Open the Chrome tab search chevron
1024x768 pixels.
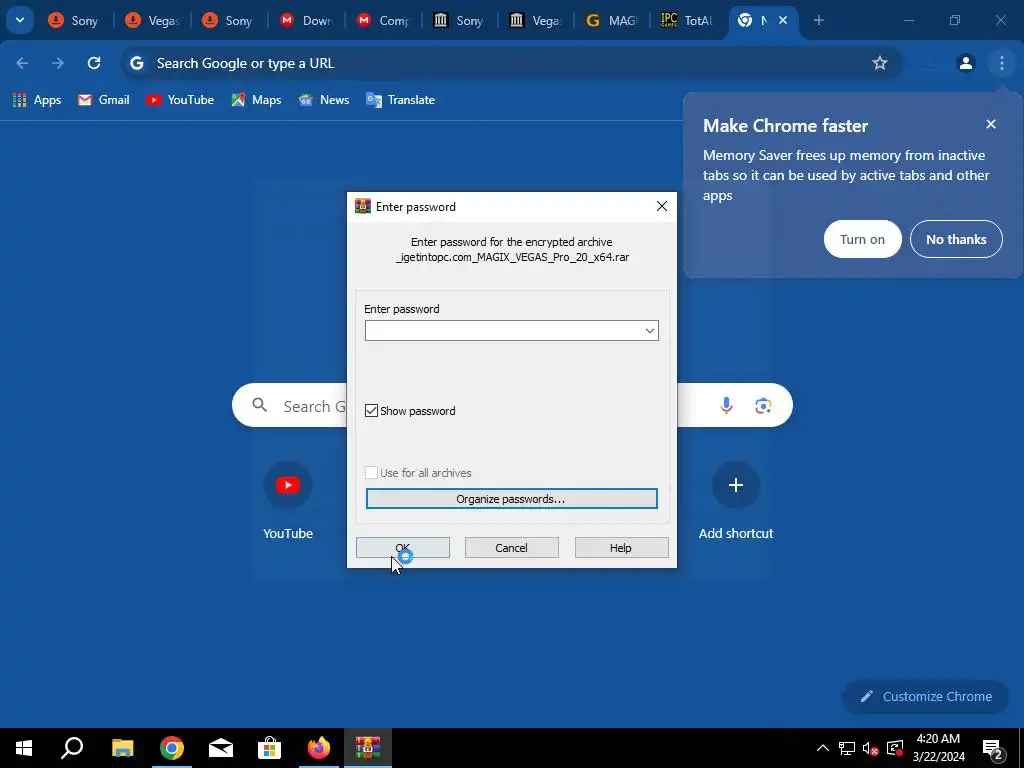[20, 20]
